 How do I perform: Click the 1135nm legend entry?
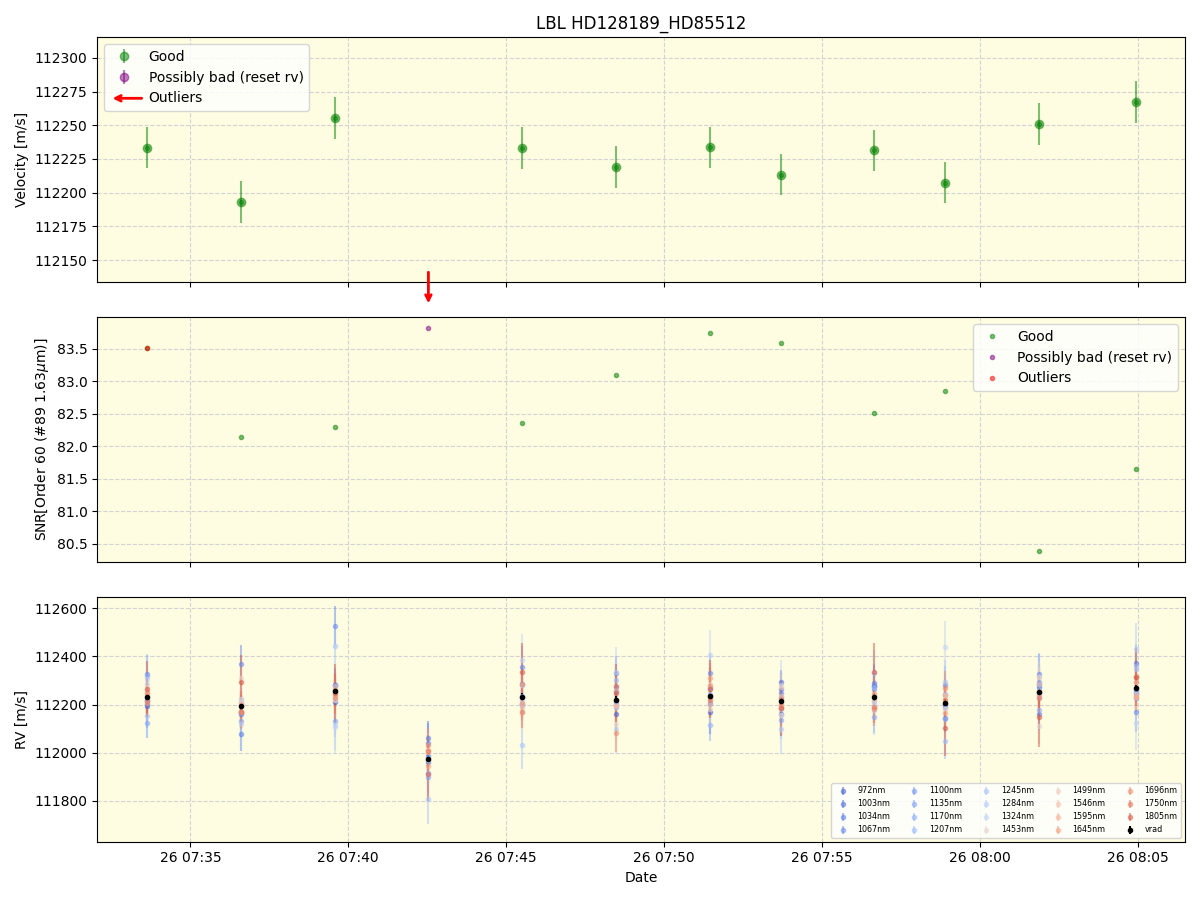coord(935,804)
